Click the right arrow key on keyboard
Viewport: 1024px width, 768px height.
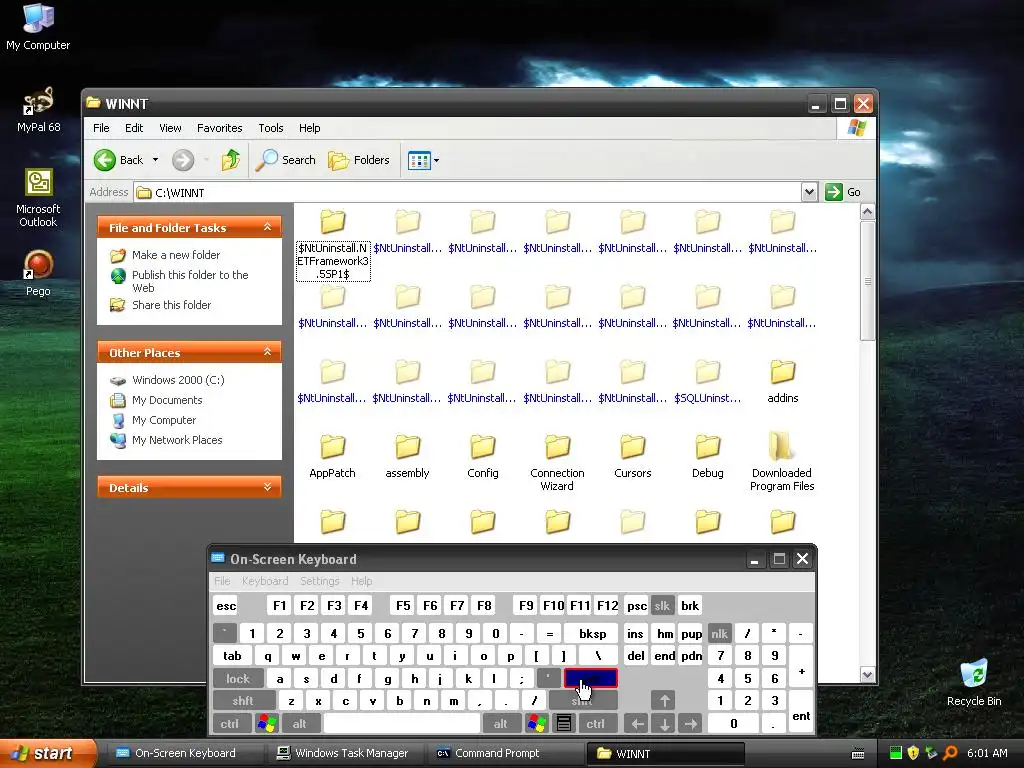coord(691,724)
